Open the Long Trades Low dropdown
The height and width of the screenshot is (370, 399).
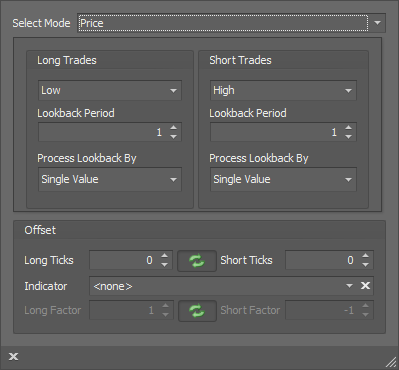[110, 90]
